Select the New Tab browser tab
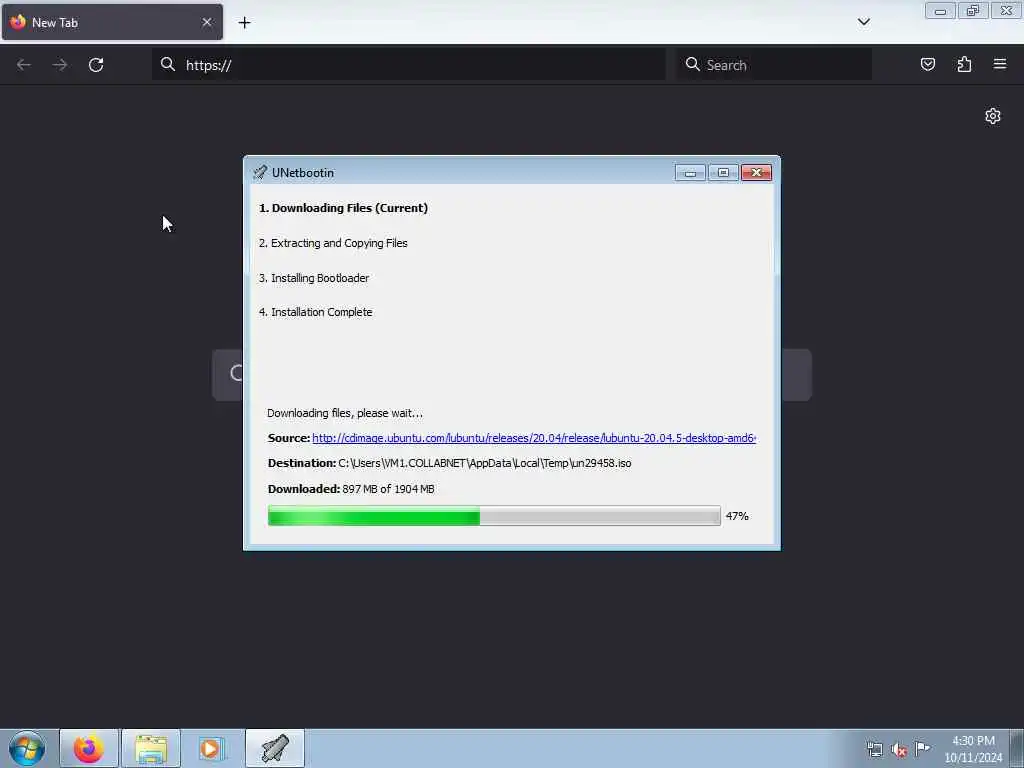The width and height of the screenshot is (1024, 768). pos(112,22)
